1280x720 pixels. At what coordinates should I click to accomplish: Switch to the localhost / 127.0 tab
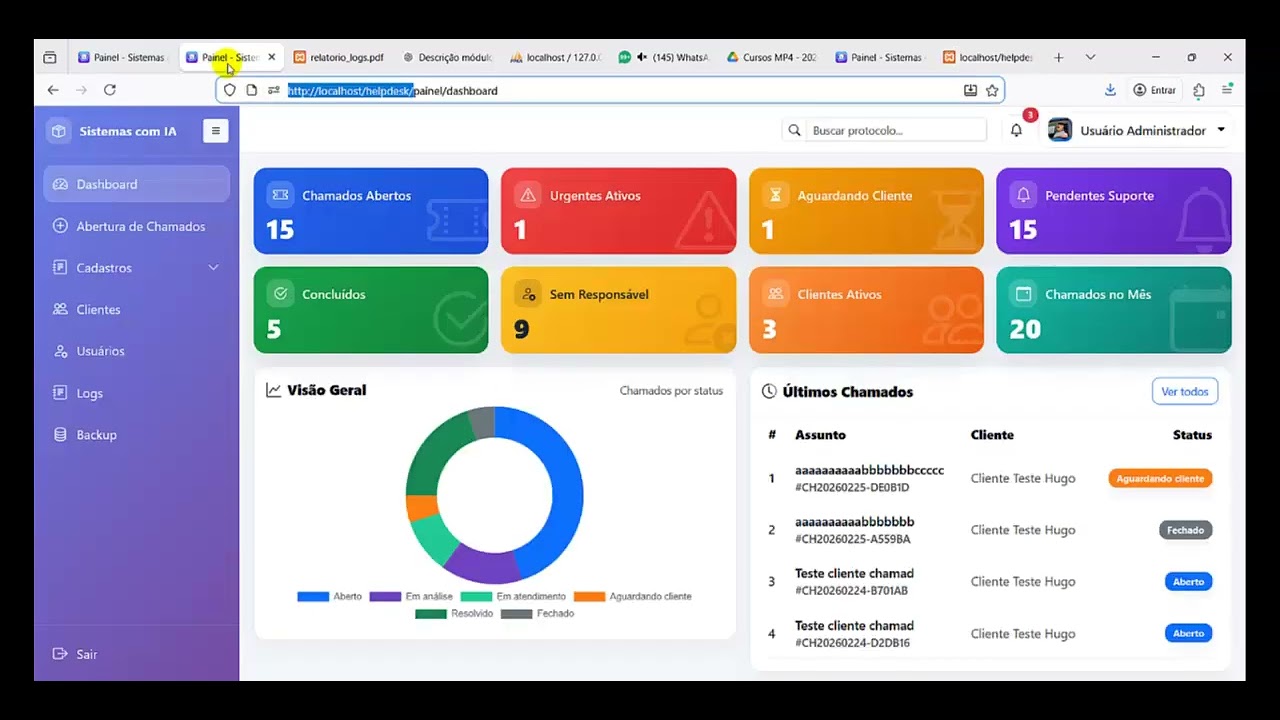[x=555, y=57]
